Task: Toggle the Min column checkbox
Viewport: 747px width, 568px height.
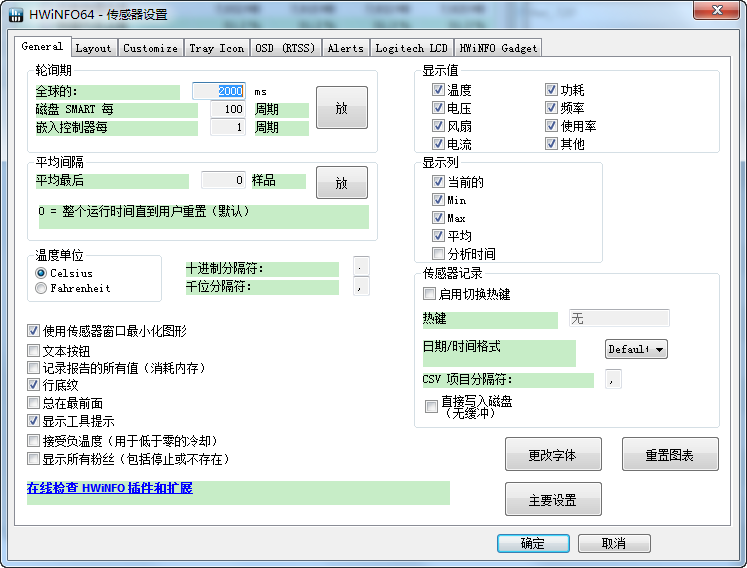Action: (x=438, y=200)
